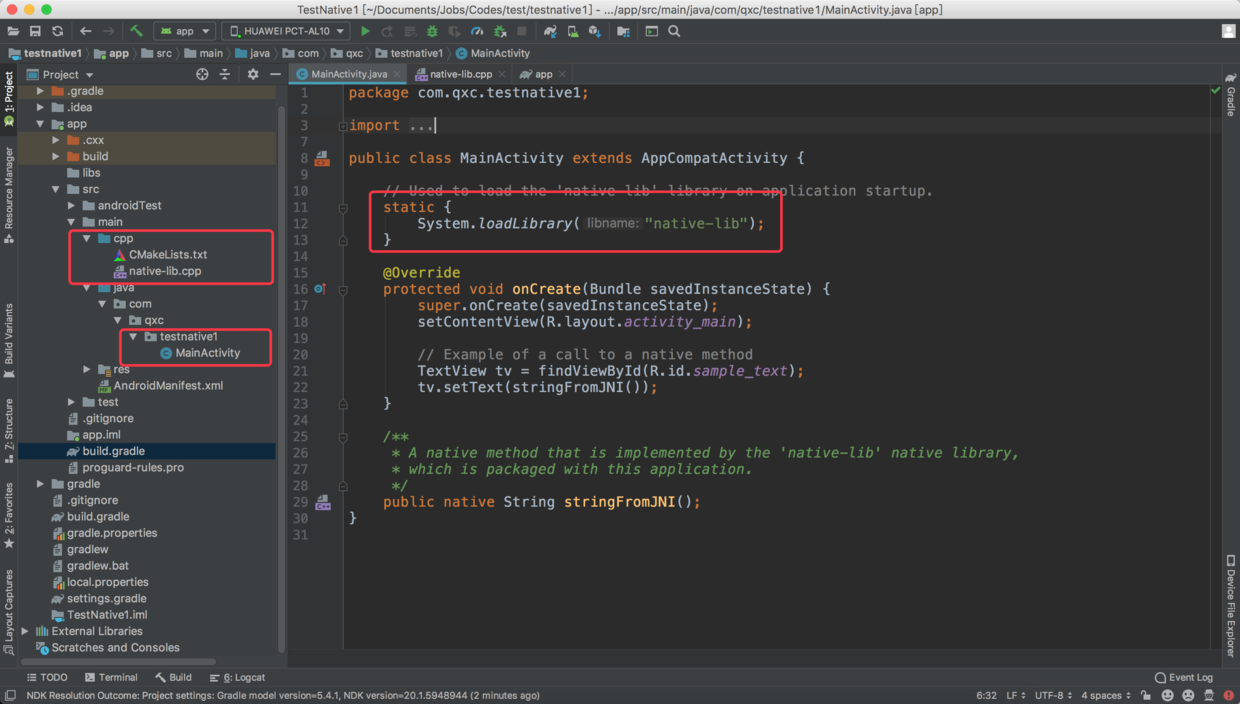Click the LF line separator selector

pyautogui.click(x=1016, y=695)
